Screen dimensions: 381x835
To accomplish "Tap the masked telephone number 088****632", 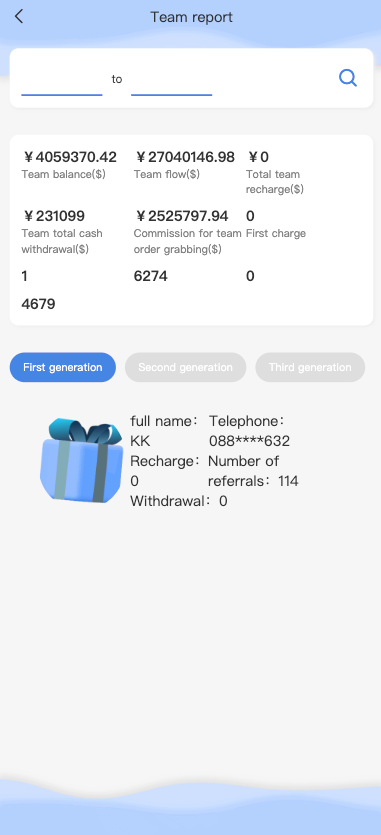I will pyautogui.click(x=249, y=441).
